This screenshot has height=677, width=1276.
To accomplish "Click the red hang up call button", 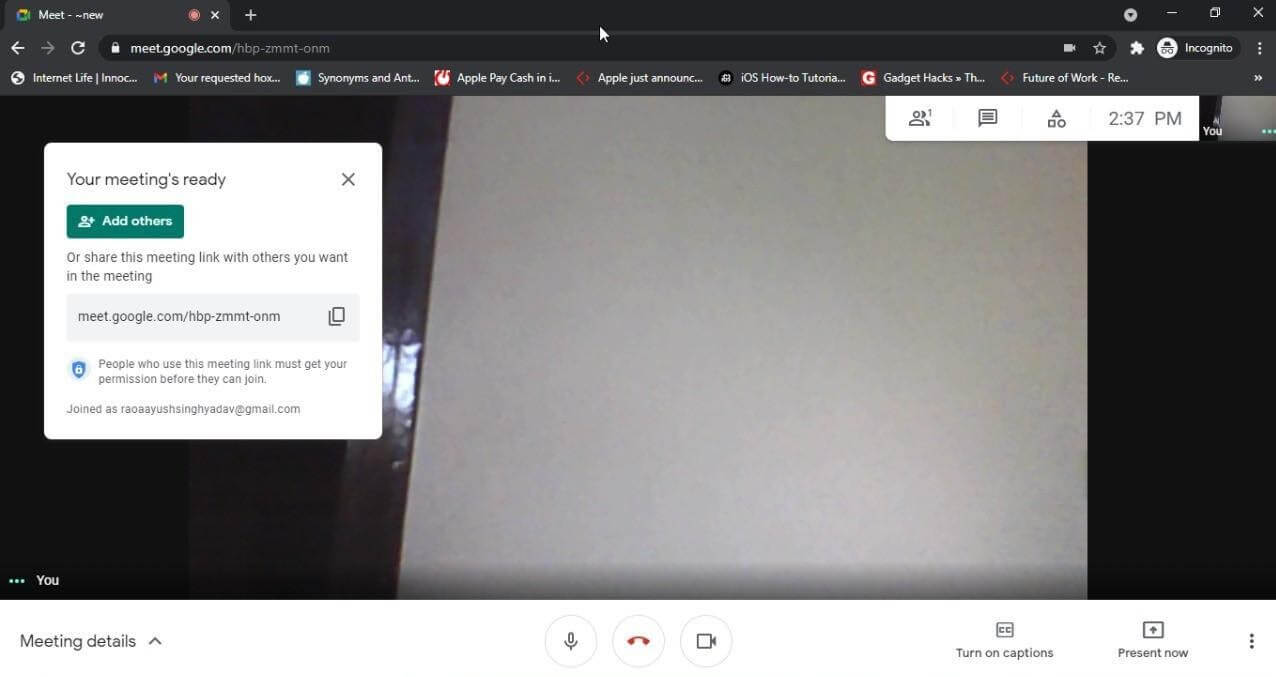I will pyautogui.click(x=638, y=641).
